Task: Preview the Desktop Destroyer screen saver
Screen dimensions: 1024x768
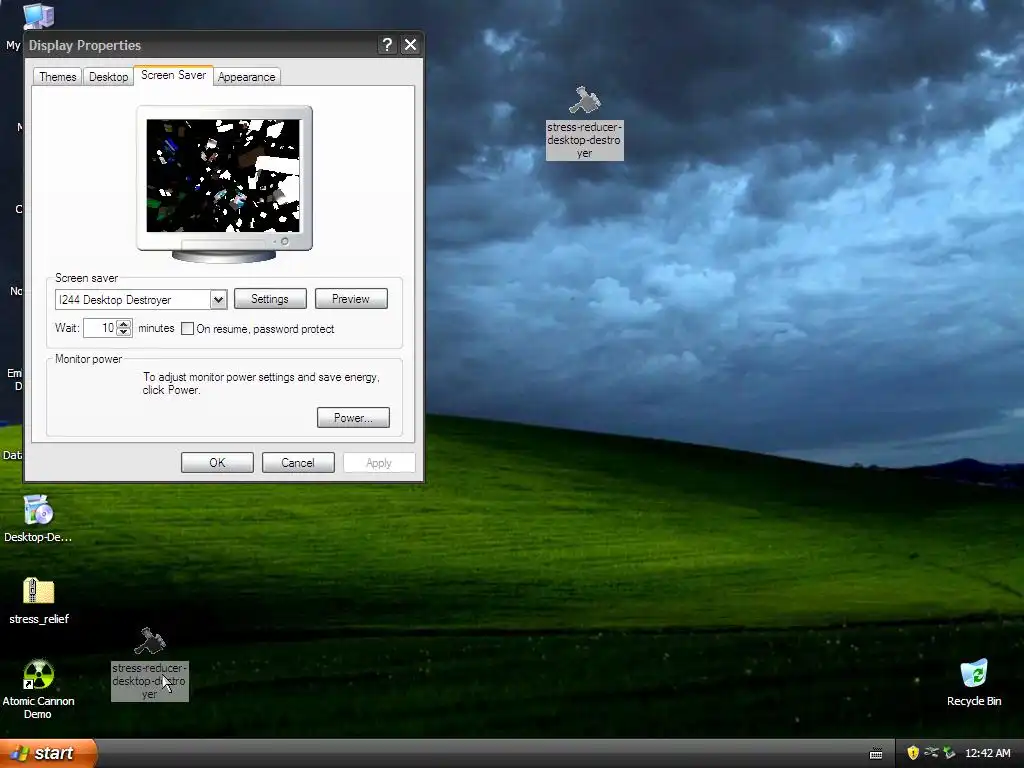Action: [x=351, y=298]
